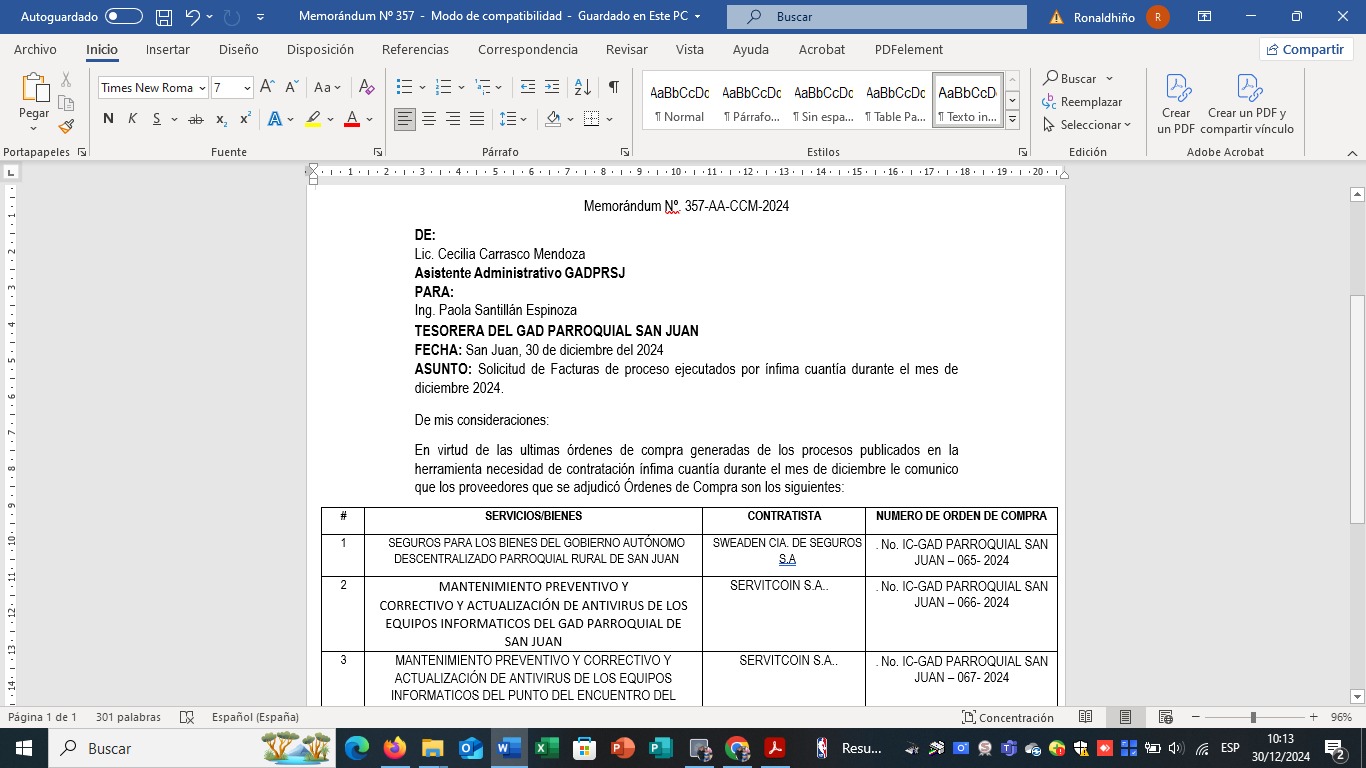The height and width of the screenshot is (768, 1366).
Task: Toggle bold formatting (N)
Action: click(108, 119)
